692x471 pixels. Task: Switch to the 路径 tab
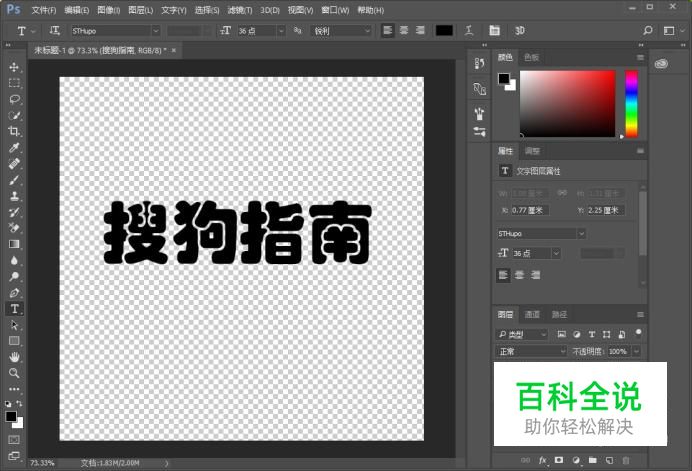pyautogui.click(x=559, y=314)
